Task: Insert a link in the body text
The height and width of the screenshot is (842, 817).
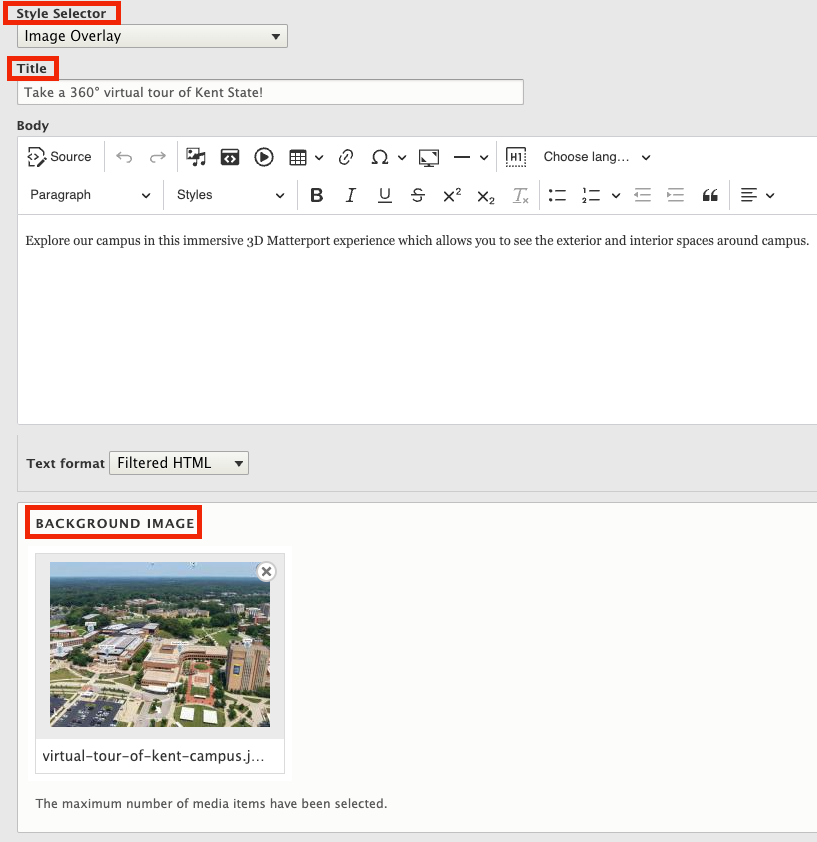Action: coord(346,157)
